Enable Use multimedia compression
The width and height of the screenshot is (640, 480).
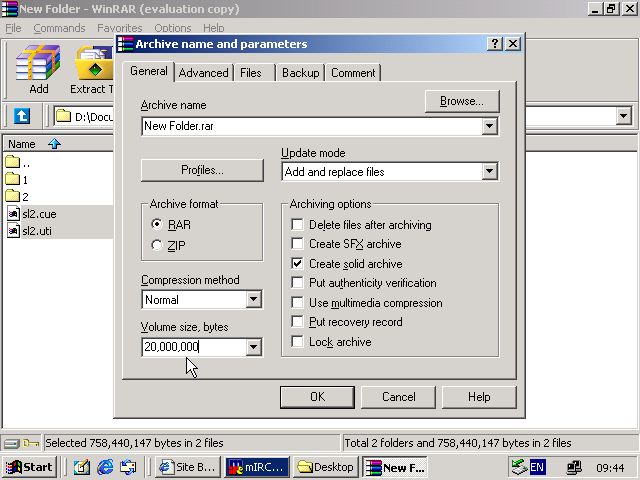pyautogui.click(x=298, y=302)
